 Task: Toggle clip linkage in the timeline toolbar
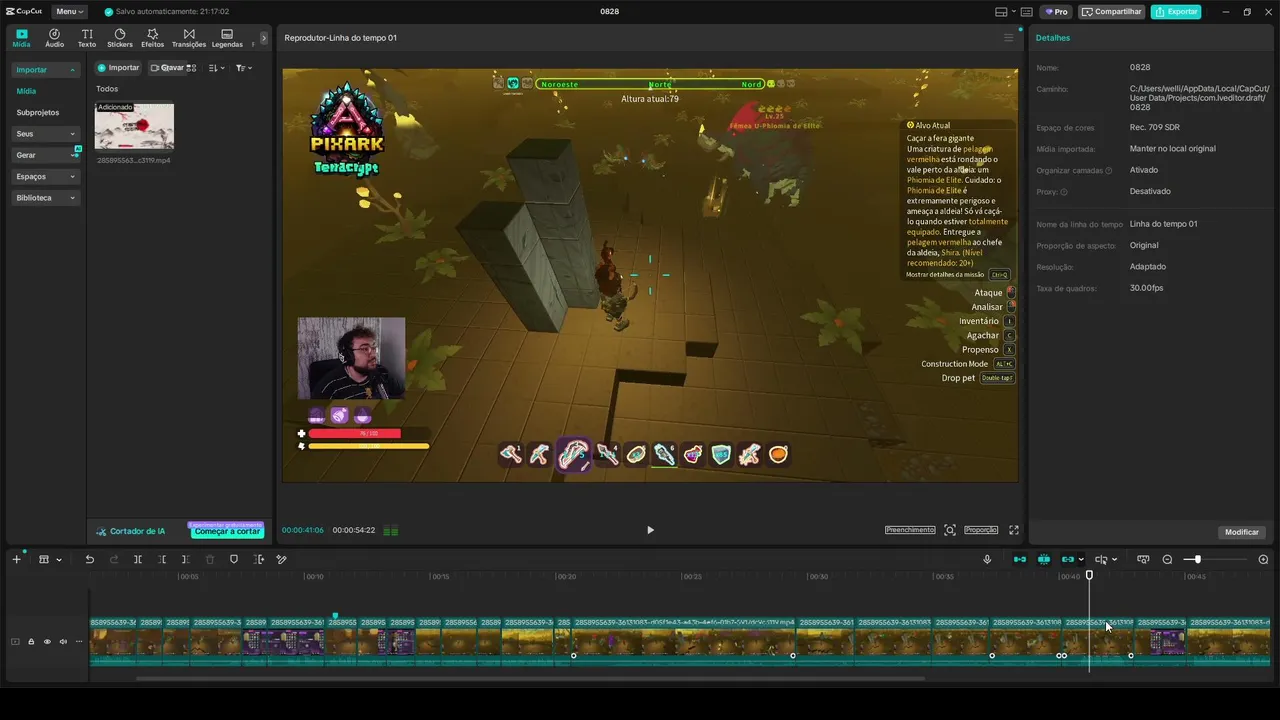(x=1068, y=559)
